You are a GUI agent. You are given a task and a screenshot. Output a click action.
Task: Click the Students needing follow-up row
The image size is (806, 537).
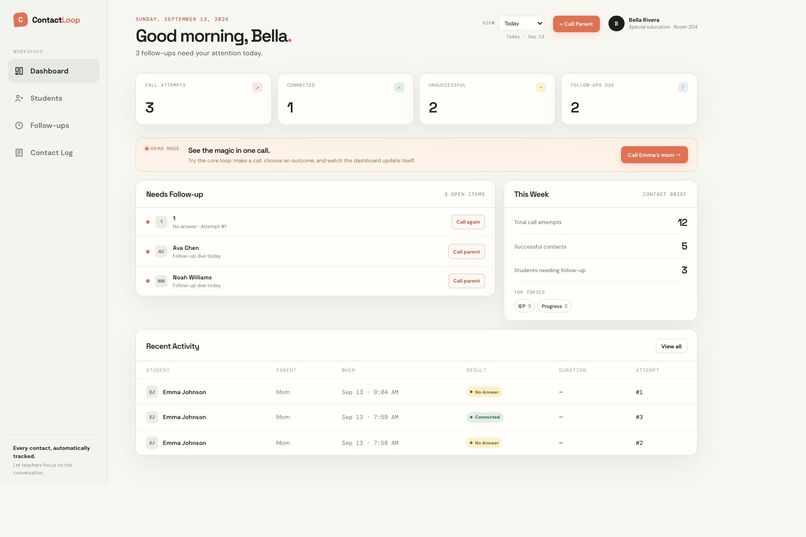(600, 270)
